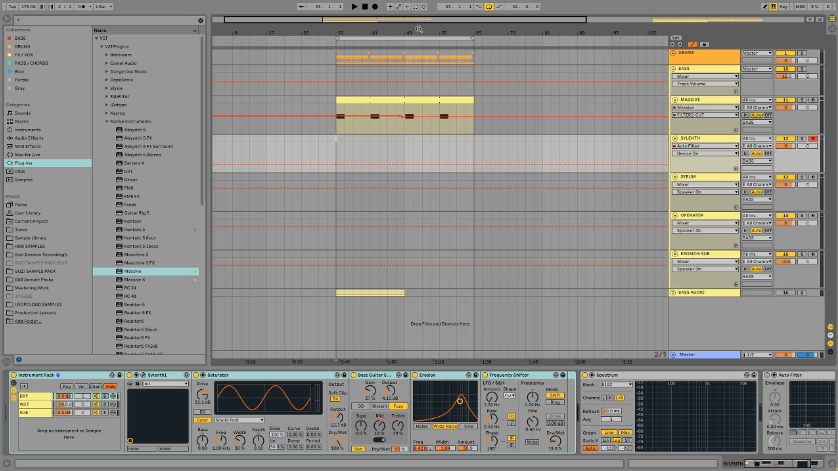The height and width of the screenshot is (471, 838).
Task: Click the Tap tempo button
Action: point(12,6)
